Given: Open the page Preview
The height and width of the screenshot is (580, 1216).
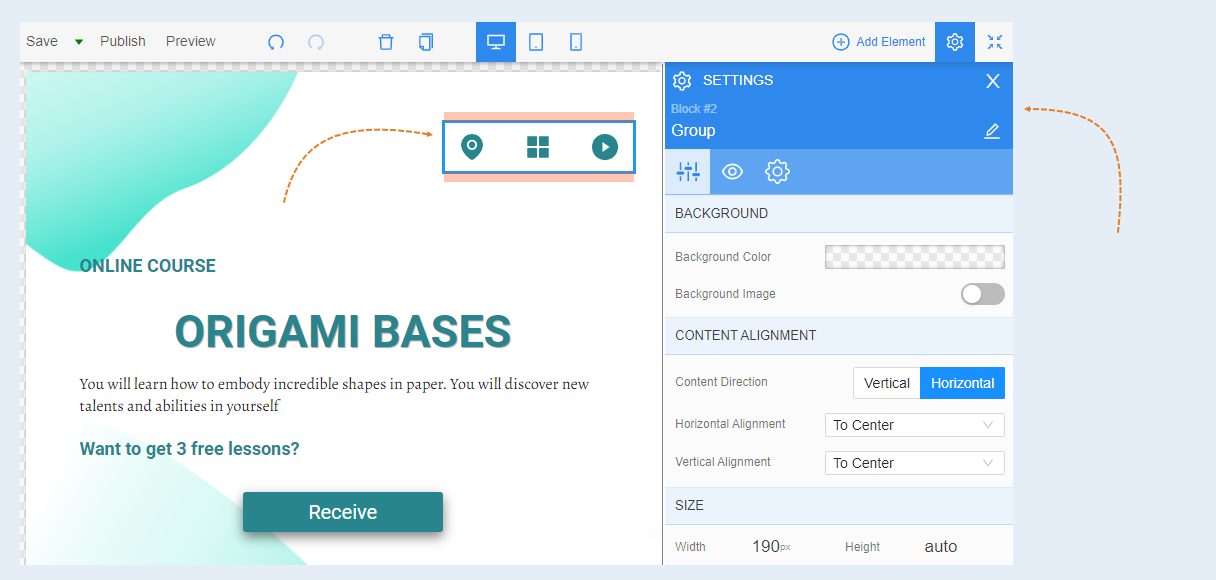Looking at the screenshot, I should [x=191, y=41].
